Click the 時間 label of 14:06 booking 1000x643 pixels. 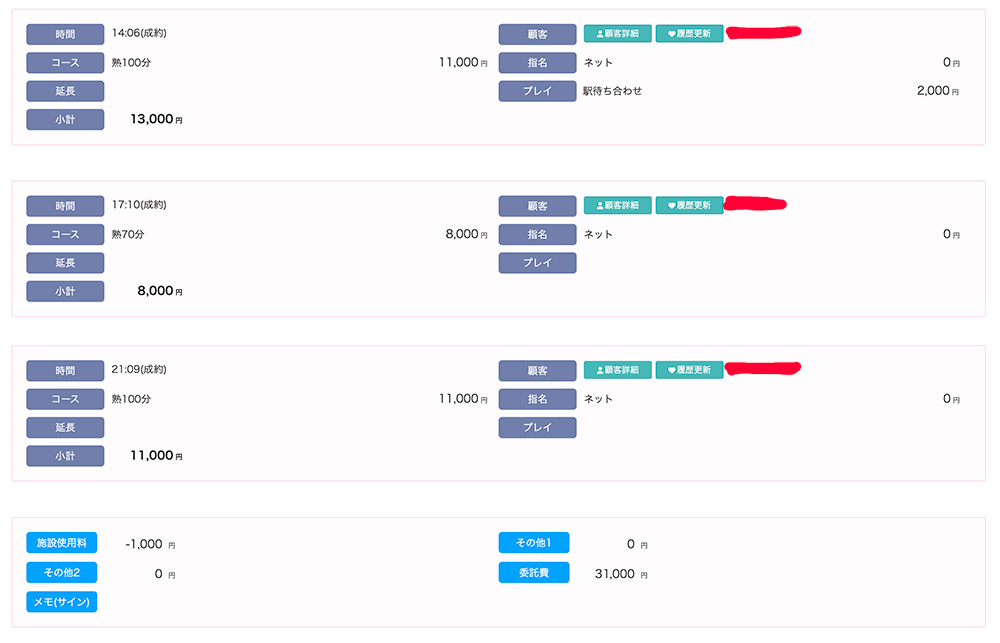click(x=65, y=34)
